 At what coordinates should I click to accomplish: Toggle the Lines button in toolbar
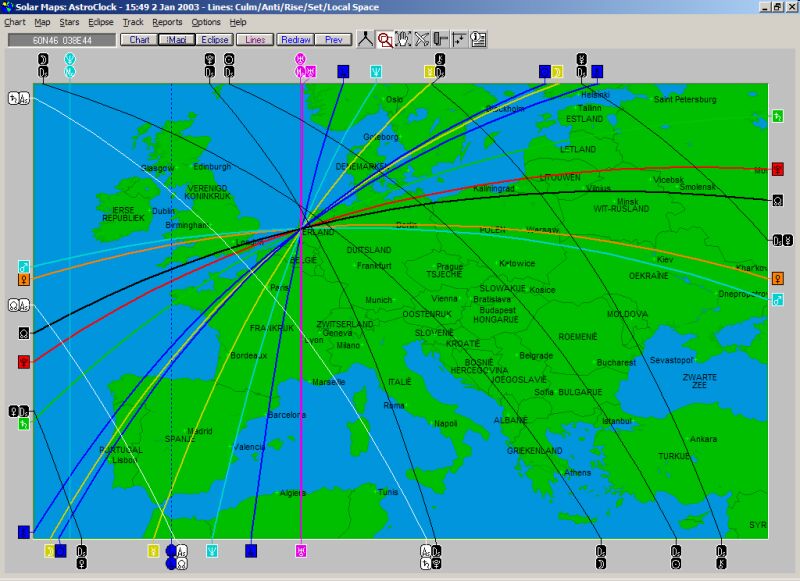tap(255, 40)
